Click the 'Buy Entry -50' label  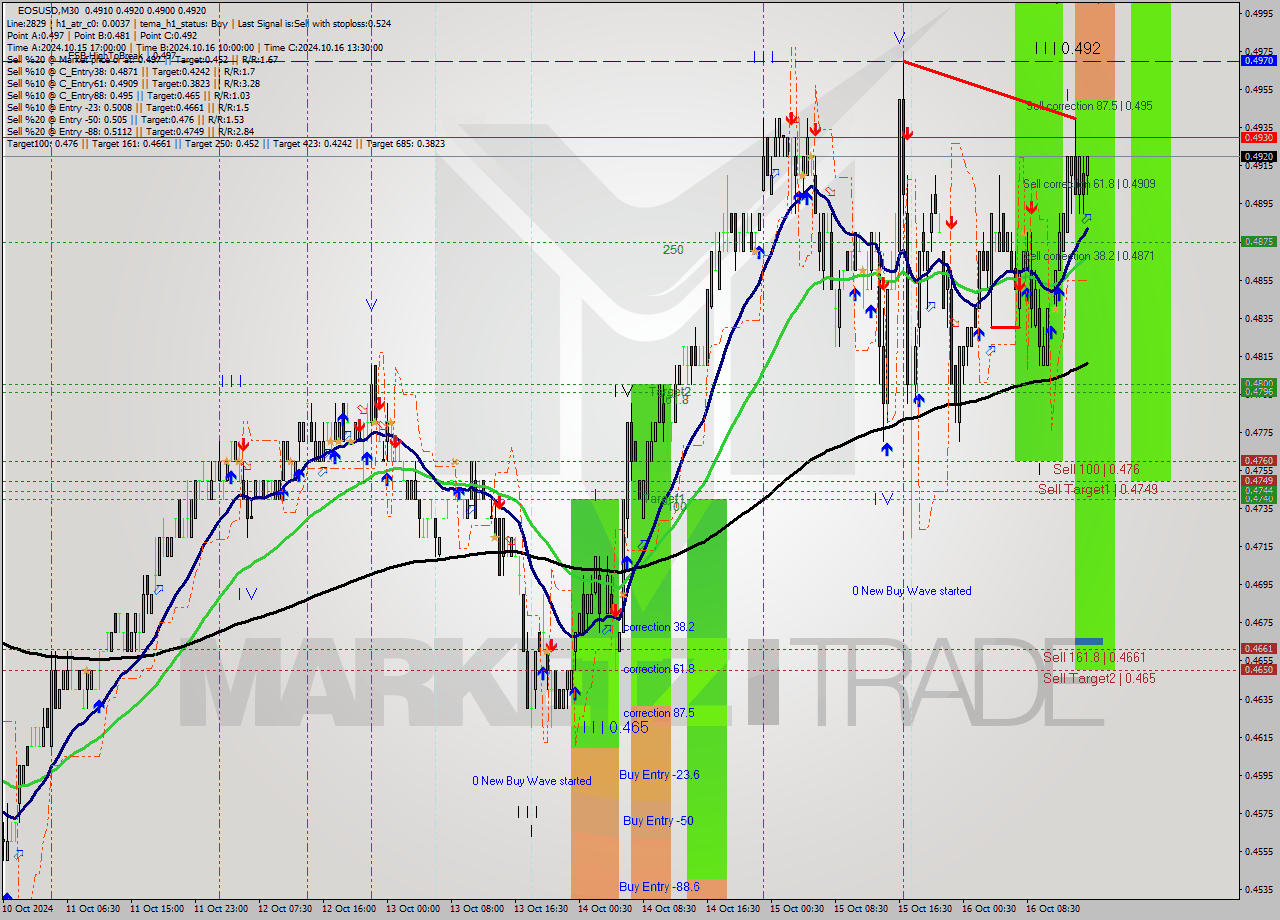(658, 821)
